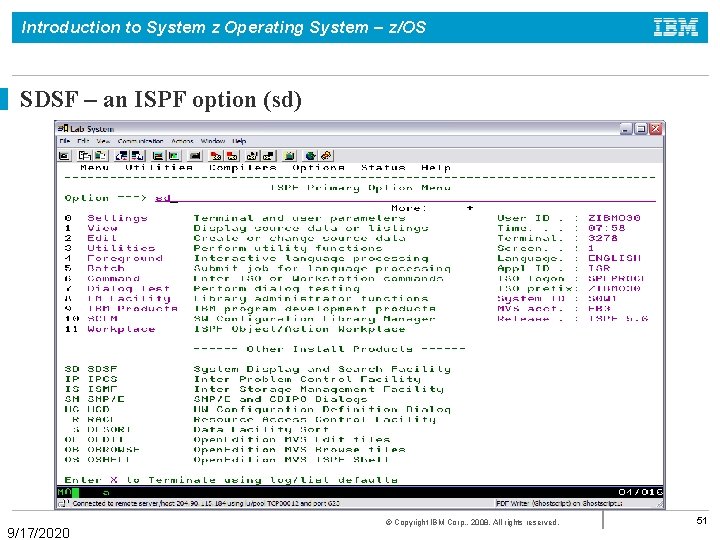Open the Edit menu
Image resolution: width=720 pixels, height=540 pixels.
point(83,141)
